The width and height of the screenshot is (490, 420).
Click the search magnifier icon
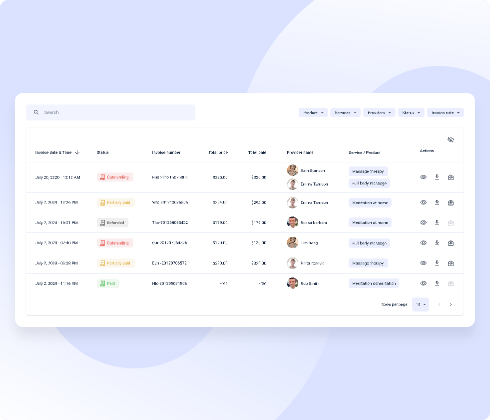[x=36, y=112]
